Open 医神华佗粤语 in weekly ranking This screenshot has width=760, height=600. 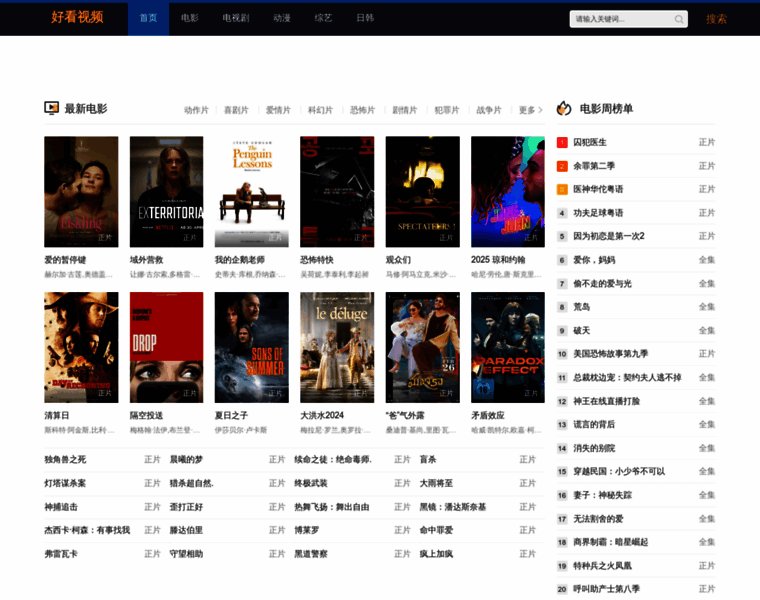[598, 189]
